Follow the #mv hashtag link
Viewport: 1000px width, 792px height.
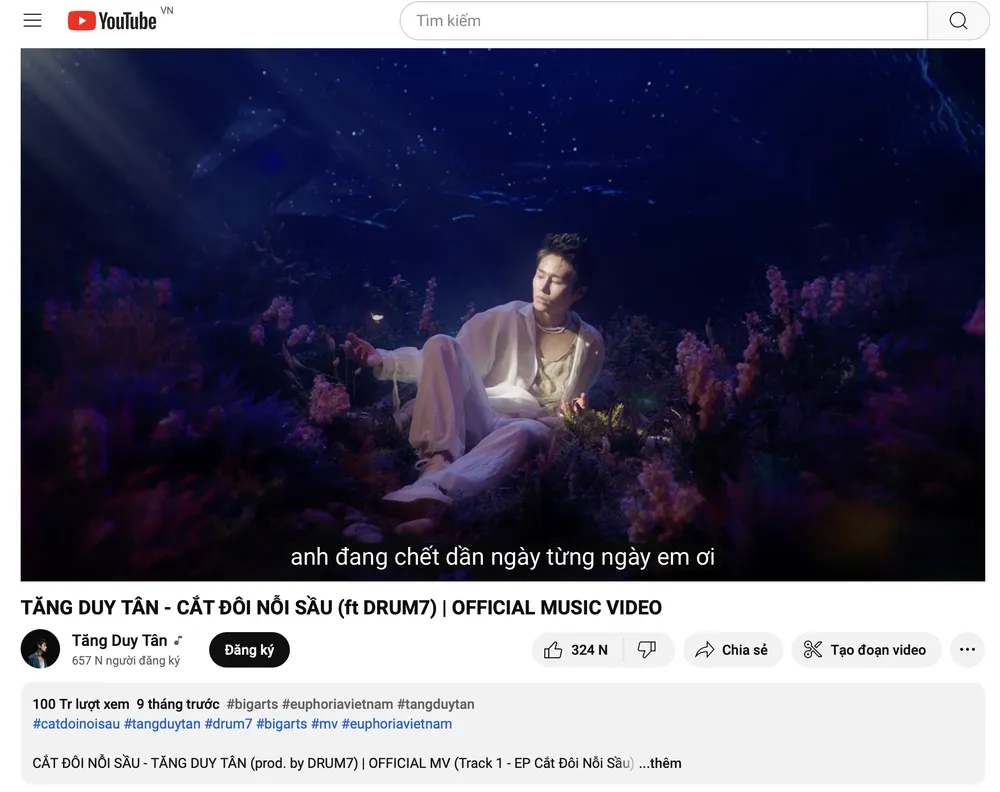coord(324,724)
